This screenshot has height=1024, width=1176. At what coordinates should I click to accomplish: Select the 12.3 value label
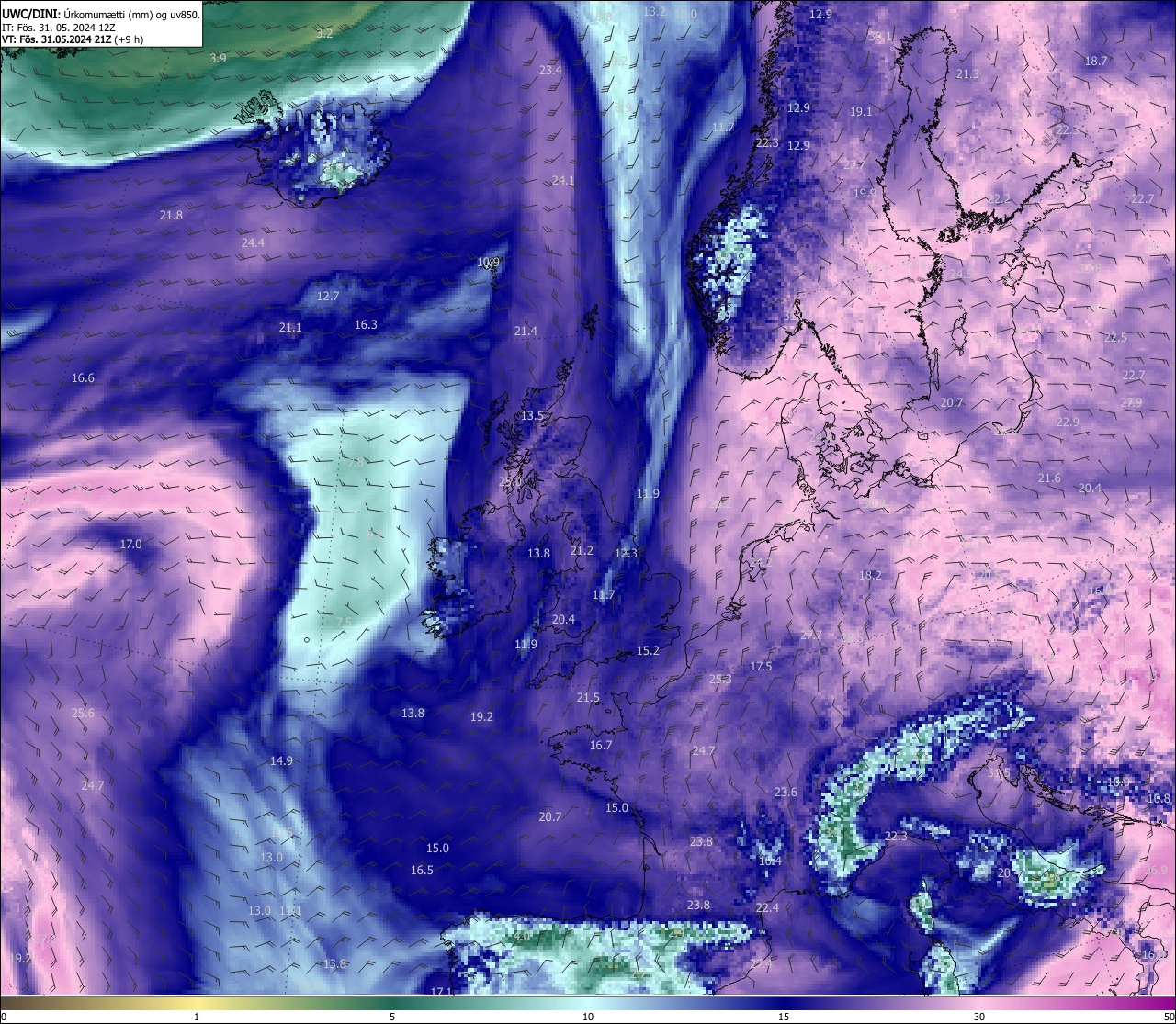tap(626, 553)
